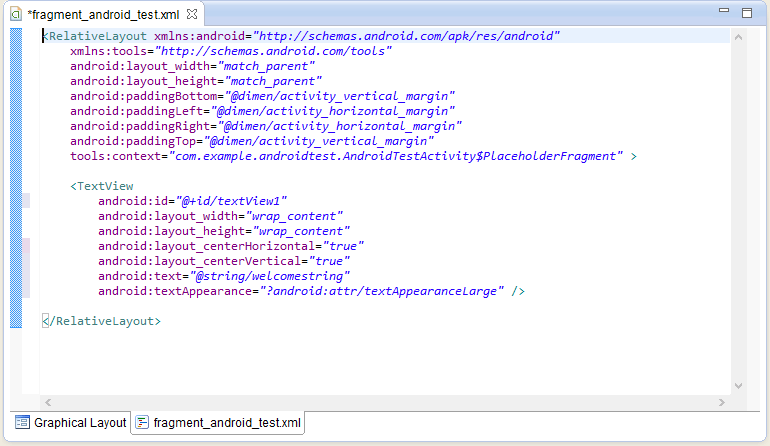
Task: Click the Graphical Layout tab icon
Action: [23, 423]
